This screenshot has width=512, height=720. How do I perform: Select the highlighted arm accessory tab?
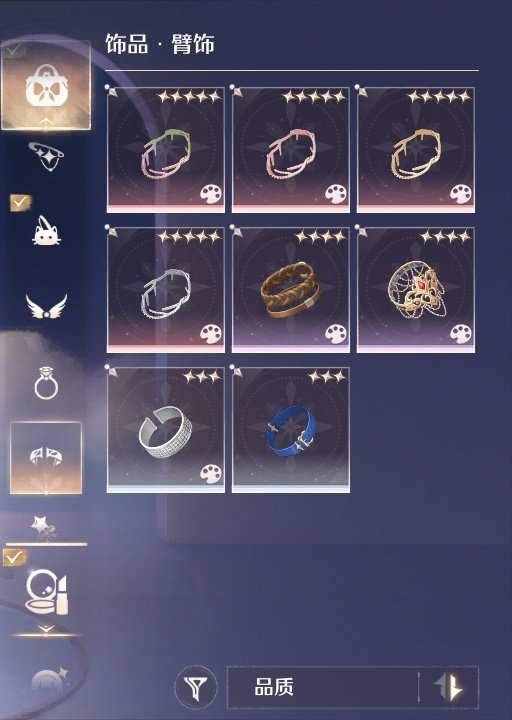pyautogui.click(x=46, y=458)
